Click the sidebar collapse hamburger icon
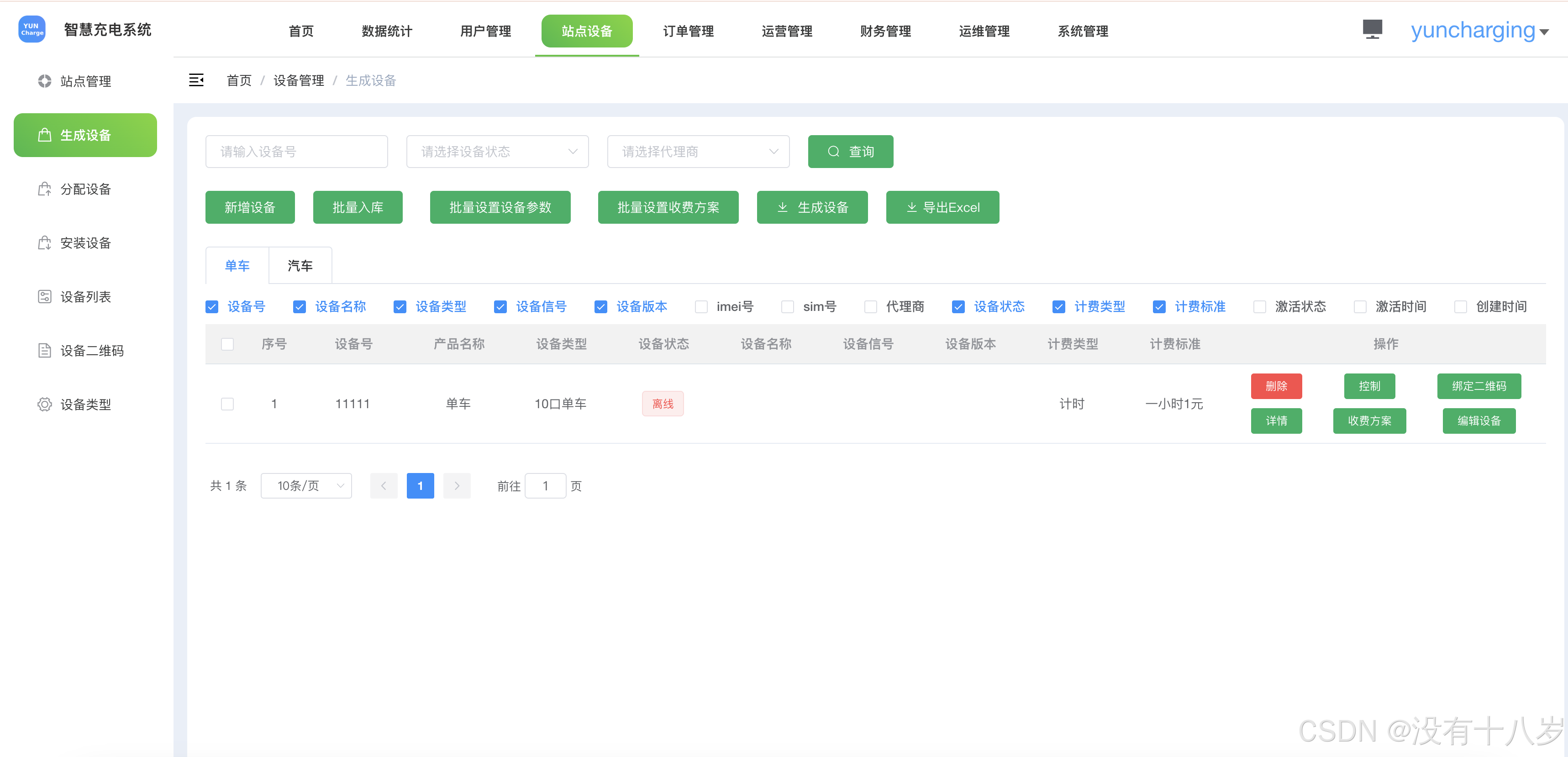Viewport: 1568px width, 757px height. pyautogui.click(x=196, y=80)
